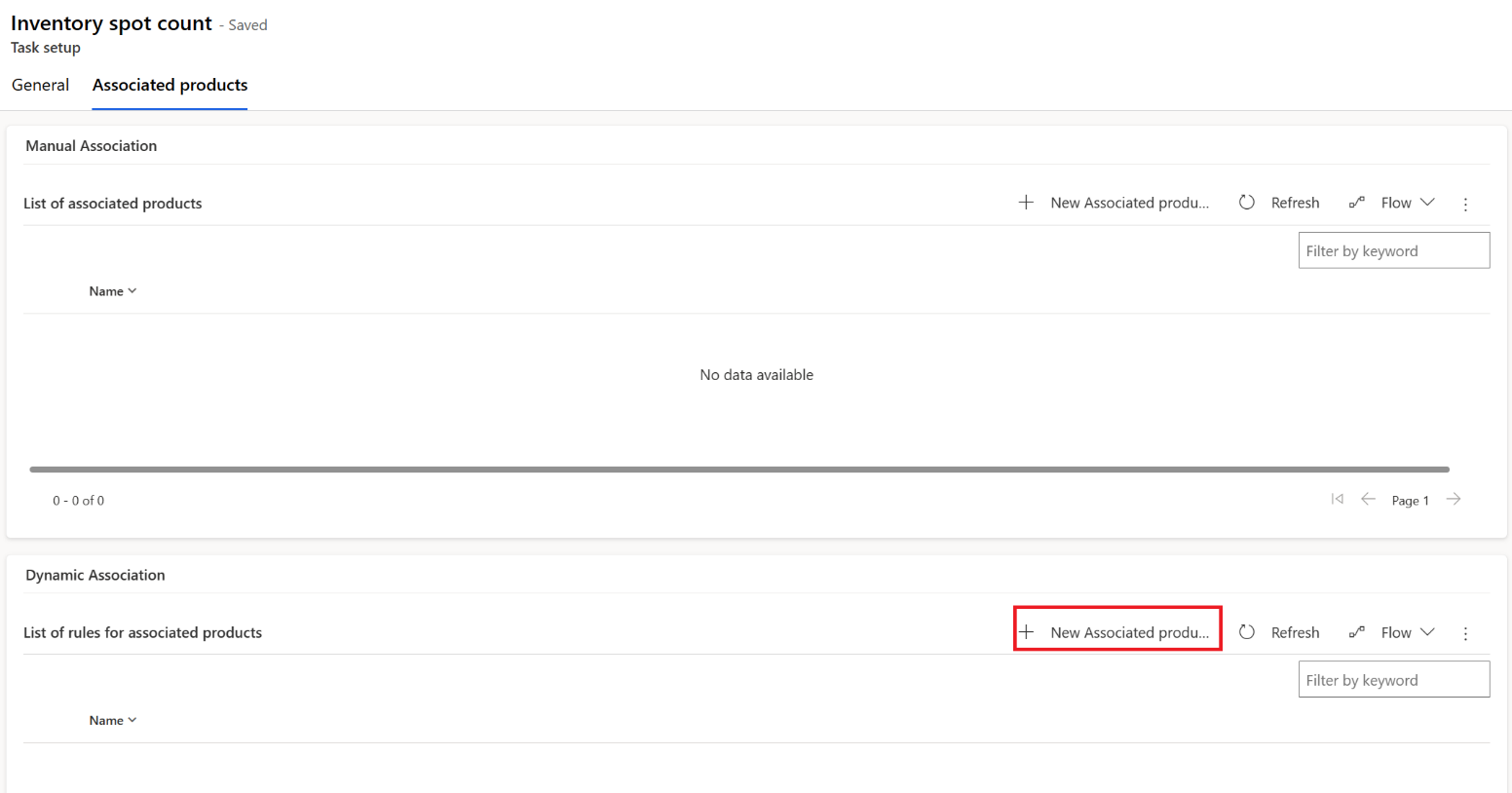The width and height of the screenshot is (1512, 793).
Task: Click New Associated product in Dynamic Association
Action: click(x=1129, y=632)
